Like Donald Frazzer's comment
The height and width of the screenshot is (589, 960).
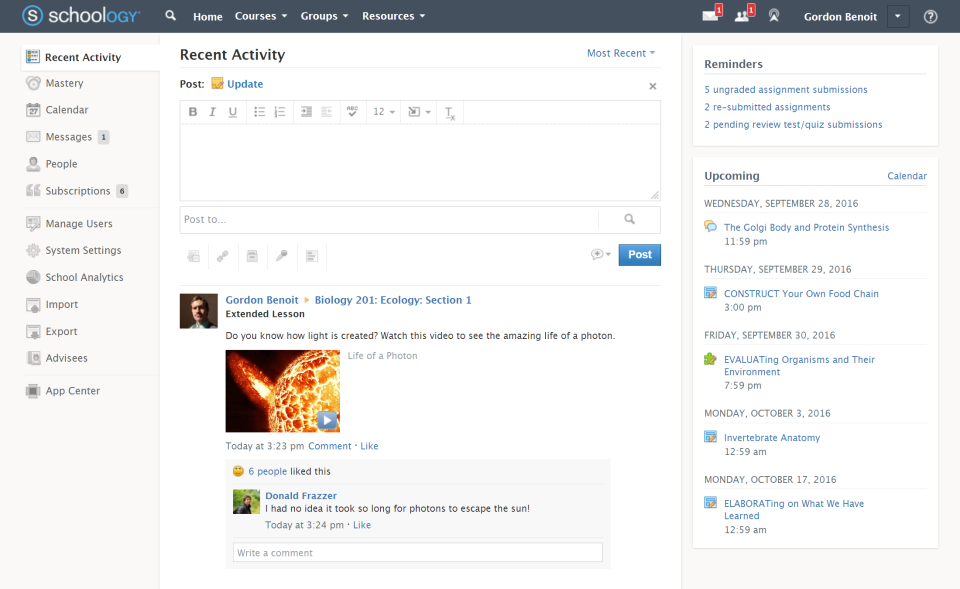click(x=361, y=524)
